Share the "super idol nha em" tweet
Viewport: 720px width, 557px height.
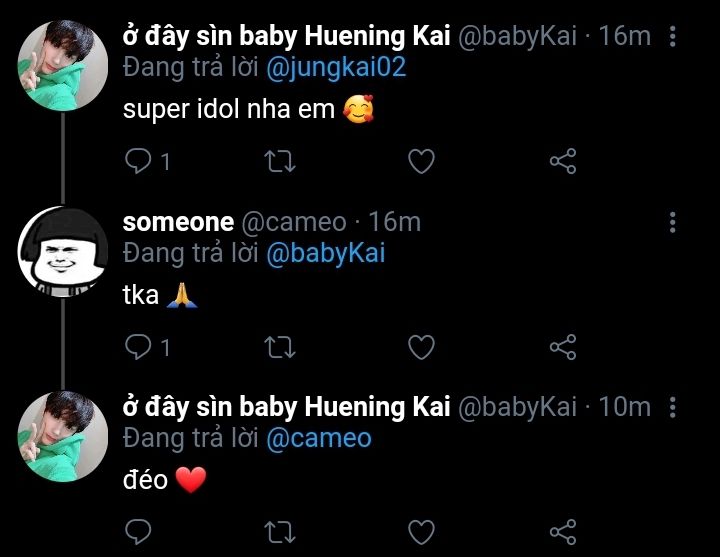563,161
